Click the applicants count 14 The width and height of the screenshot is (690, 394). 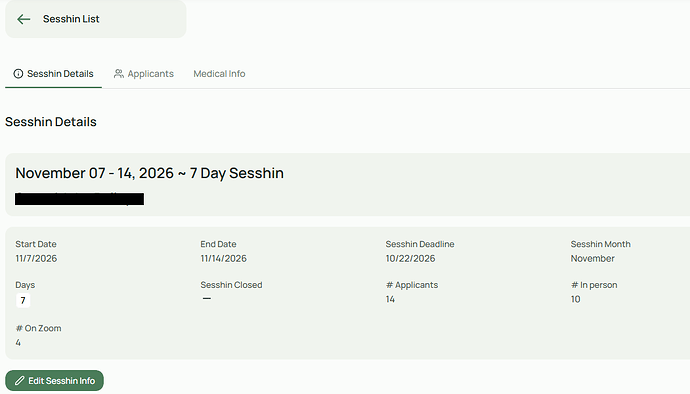click(390, 299)
